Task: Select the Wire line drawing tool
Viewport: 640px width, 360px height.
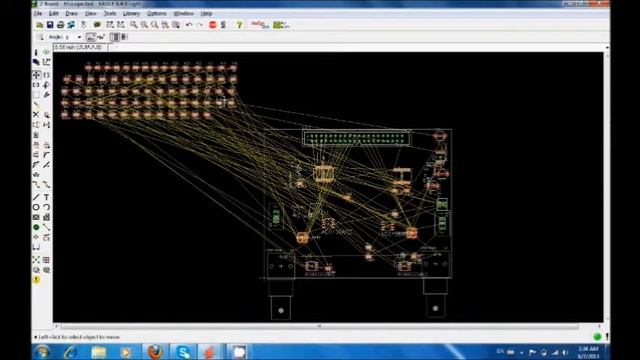Action: 36,197
